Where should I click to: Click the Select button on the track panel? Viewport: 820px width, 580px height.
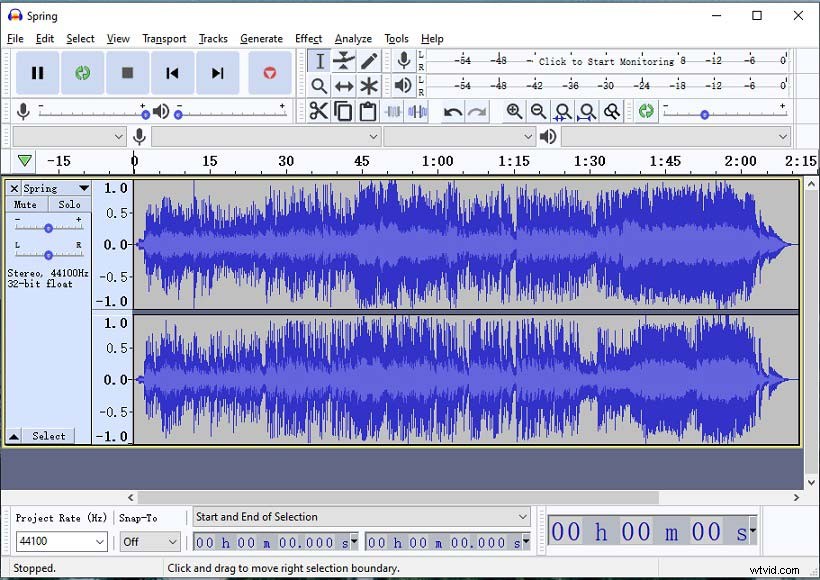pyautogui.click(x=50, y=435)
